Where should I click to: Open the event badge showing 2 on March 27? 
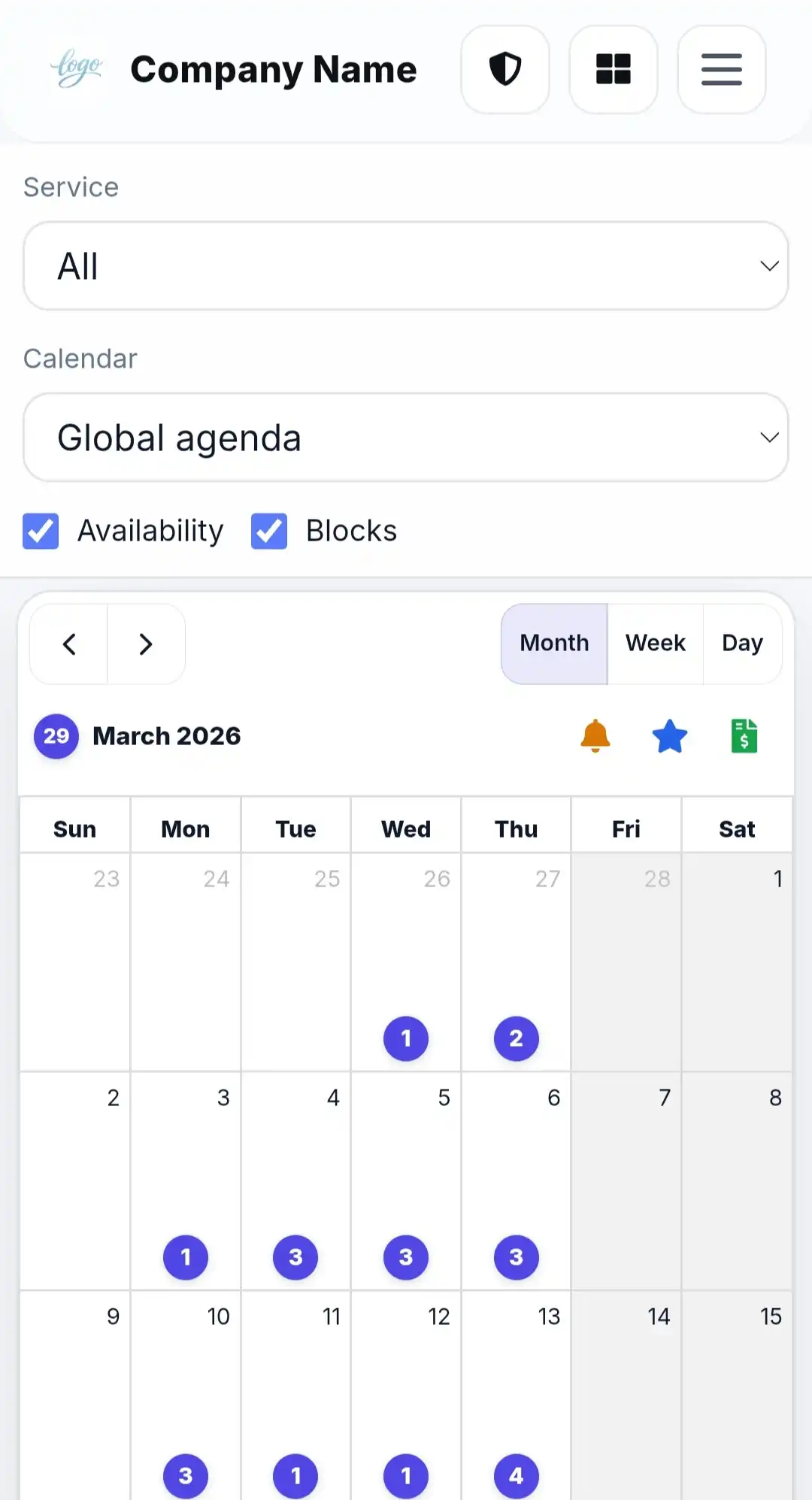(x=516, y=1039)
